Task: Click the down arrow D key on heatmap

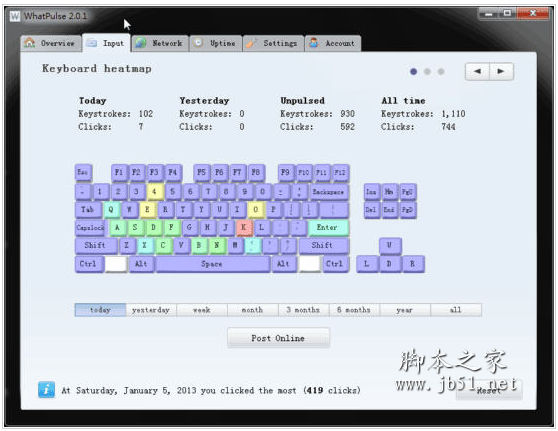Action: (390, 264)
